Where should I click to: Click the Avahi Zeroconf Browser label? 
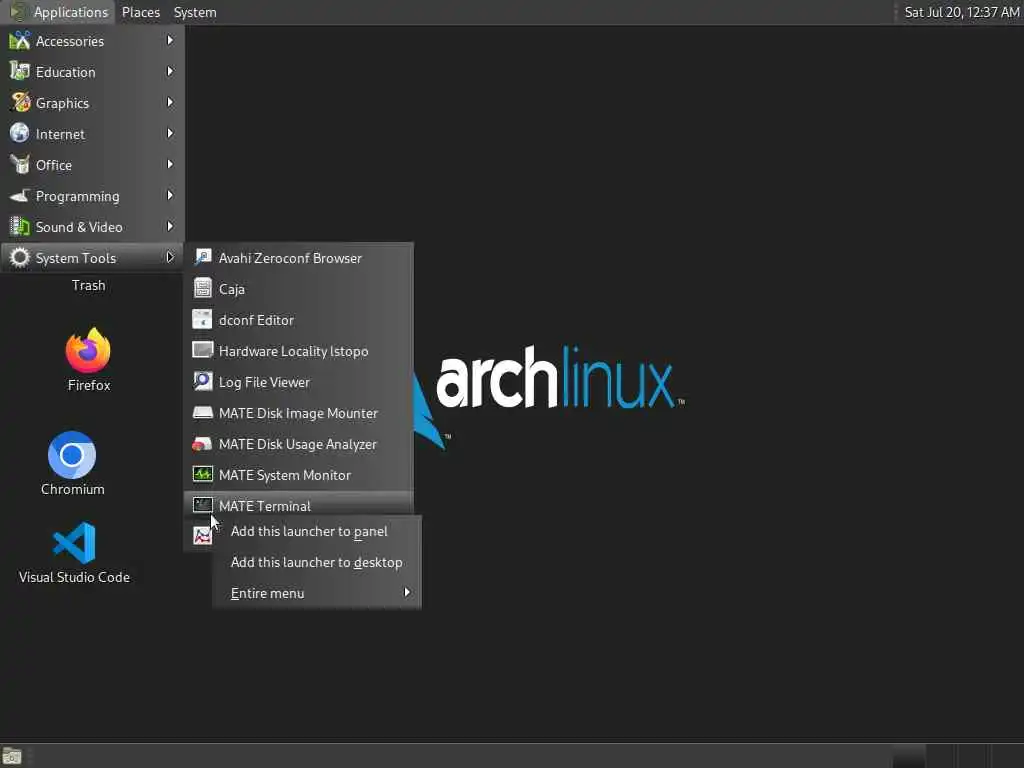click(290, 258)
